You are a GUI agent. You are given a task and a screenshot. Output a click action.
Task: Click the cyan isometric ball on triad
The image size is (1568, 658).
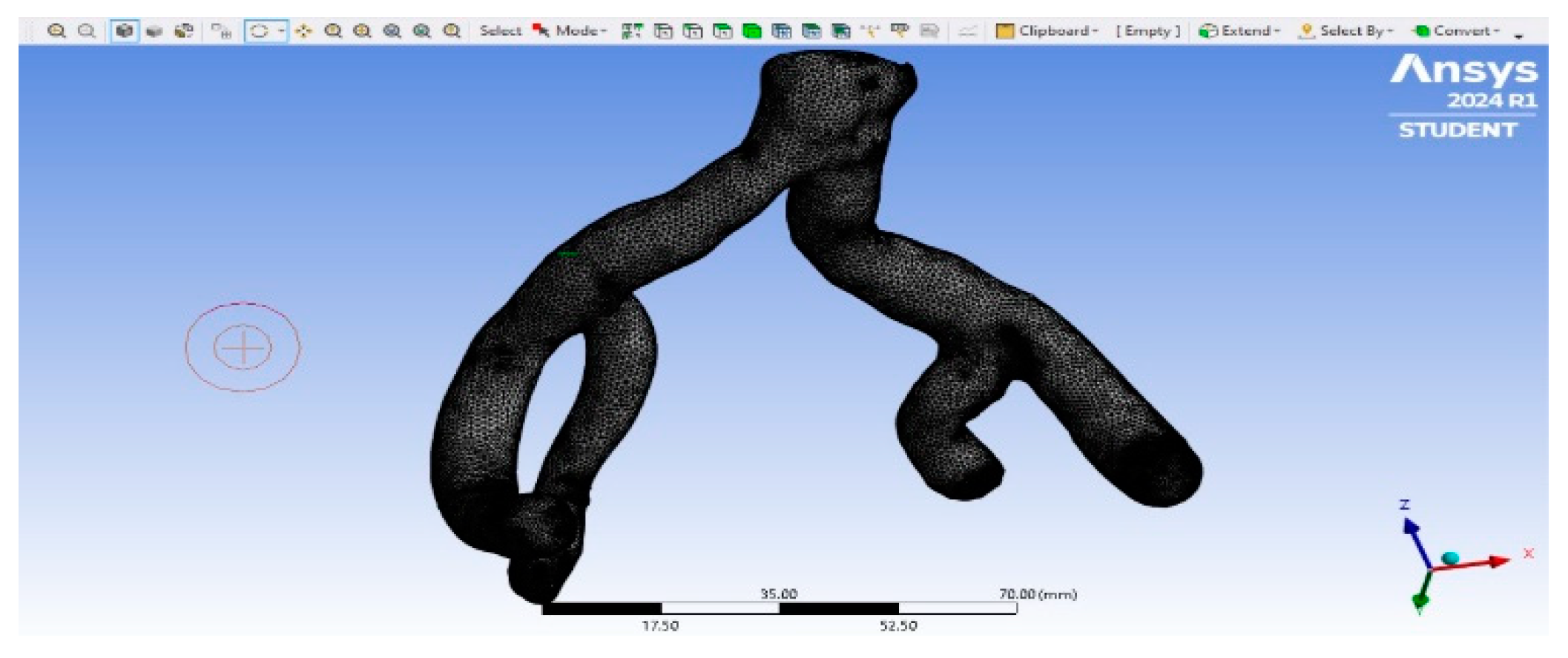click(x=1449, y=558)
